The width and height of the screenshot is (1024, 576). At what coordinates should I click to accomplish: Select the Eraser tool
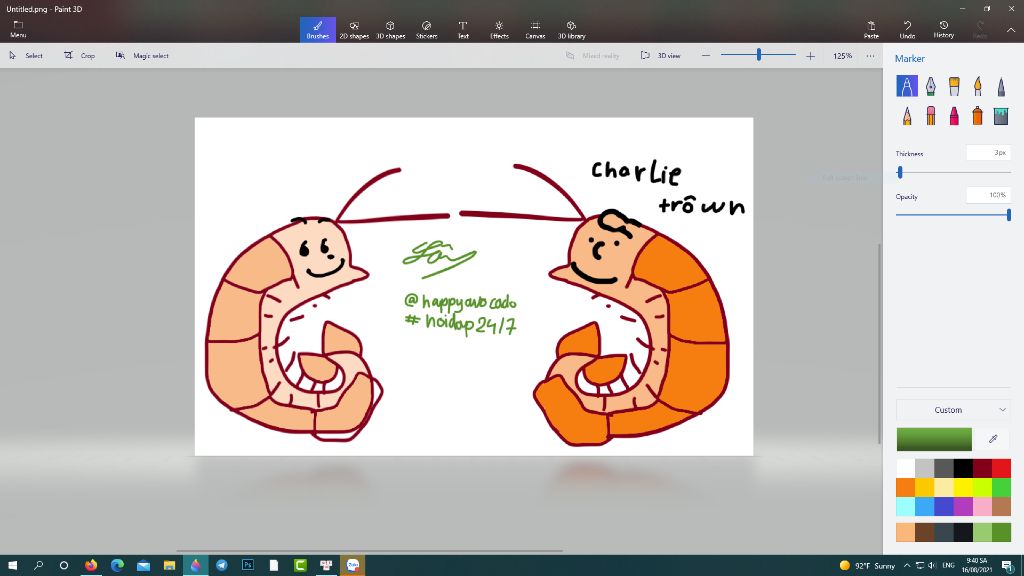point(930,116)
